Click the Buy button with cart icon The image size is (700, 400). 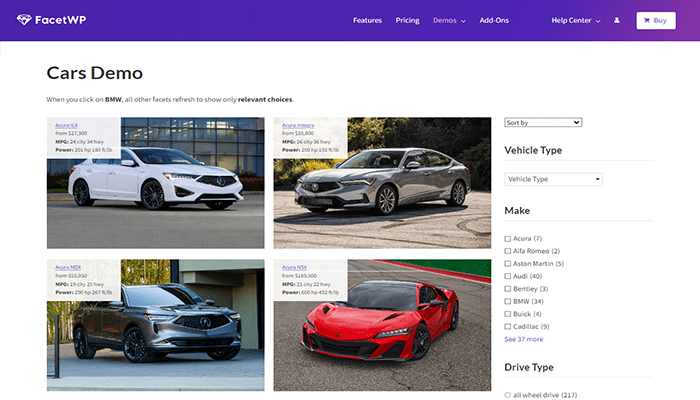coord(656,21)
